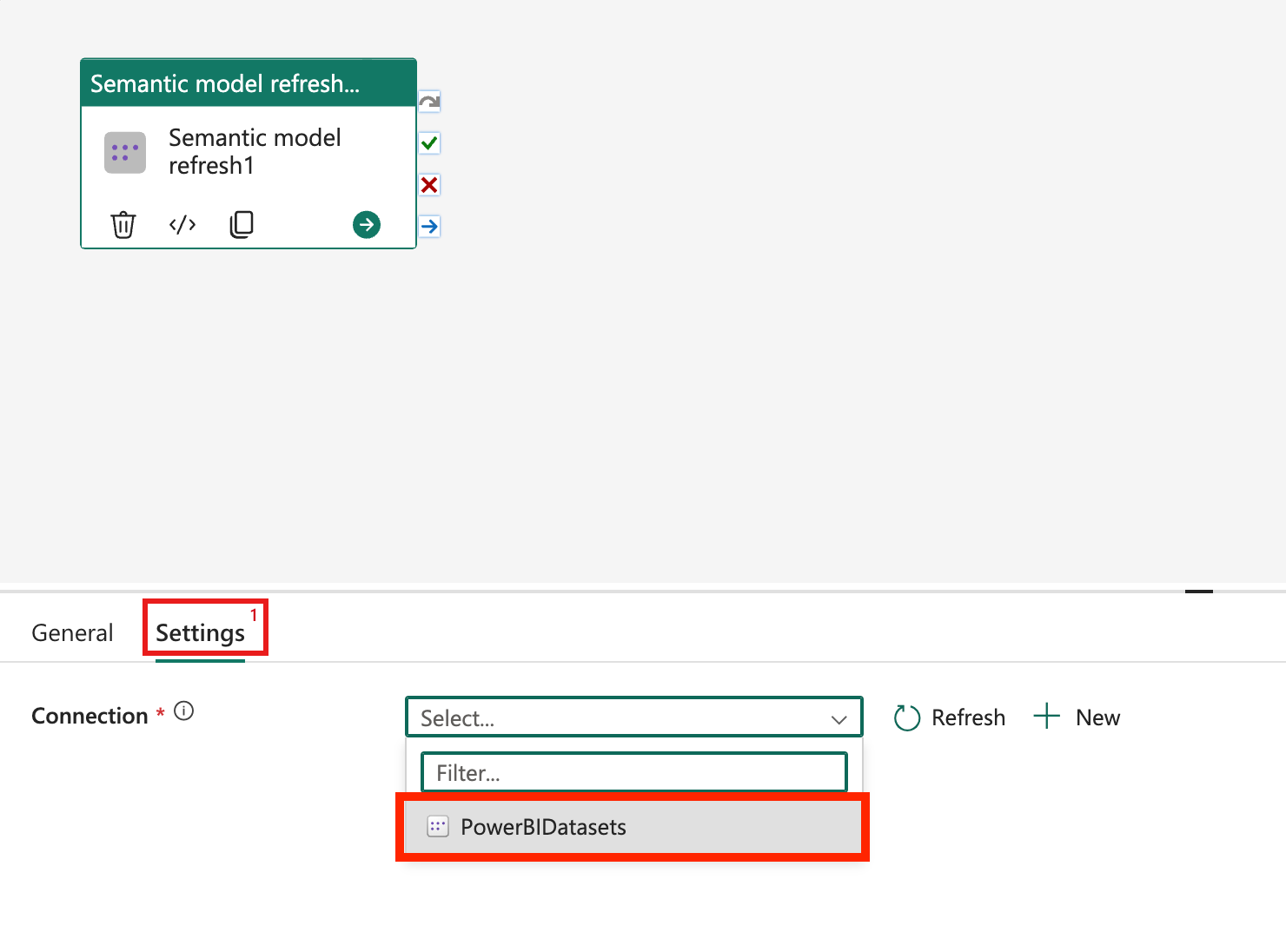
Task: Select the on-success checkmark connector
Action: [x=429, y=142]
